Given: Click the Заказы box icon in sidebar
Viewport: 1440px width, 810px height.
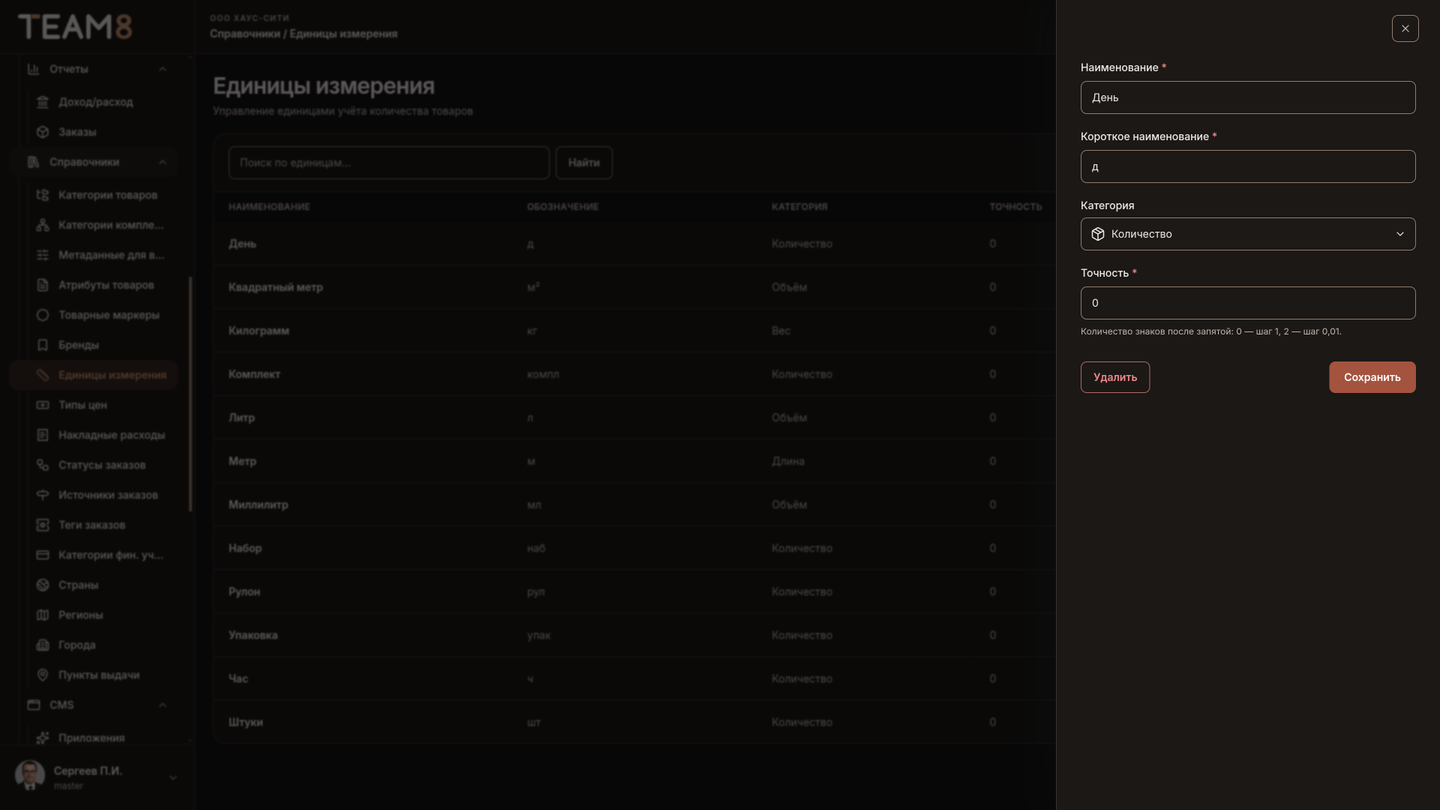Looking at the screenshot, I should (x=42, y=132).
